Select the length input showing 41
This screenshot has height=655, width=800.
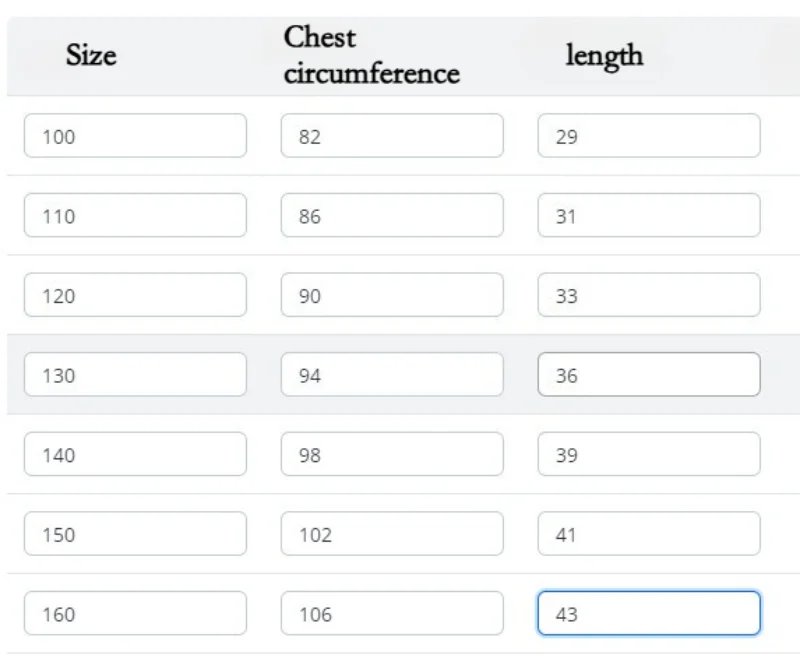pos(649,534)
